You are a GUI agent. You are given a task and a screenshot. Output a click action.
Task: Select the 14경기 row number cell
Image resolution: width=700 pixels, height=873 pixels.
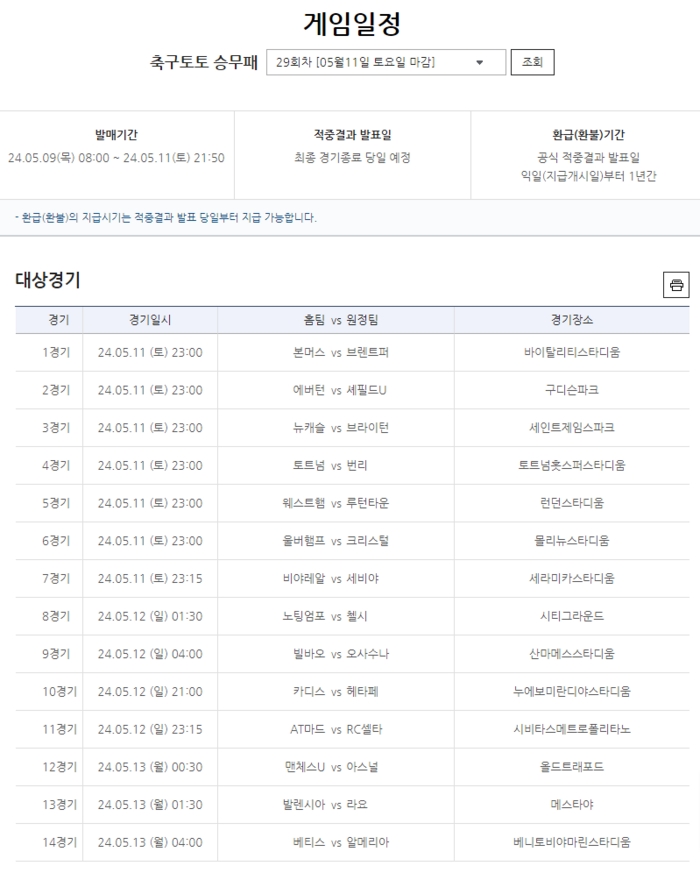[56, 842]
